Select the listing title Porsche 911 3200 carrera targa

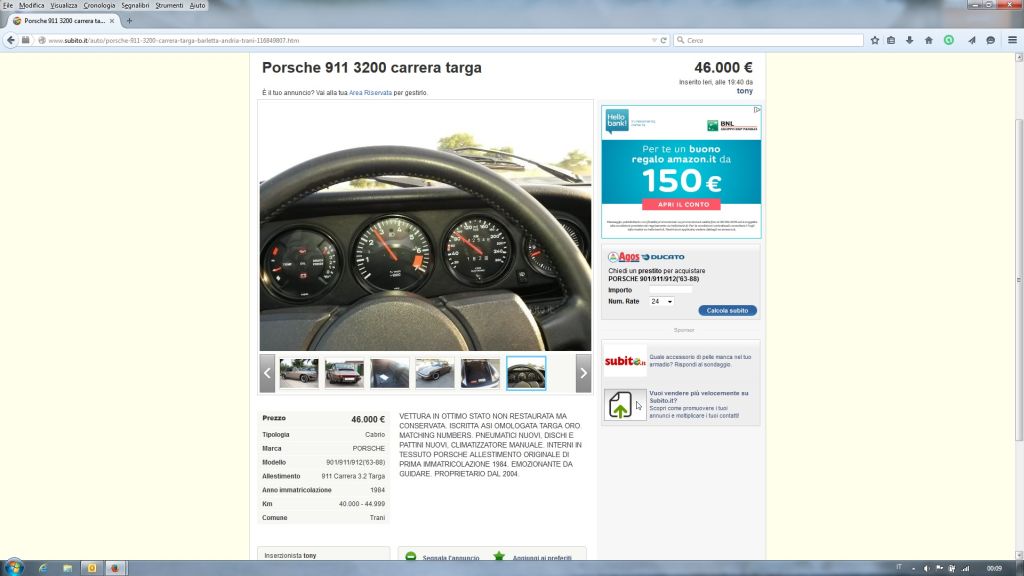(372, 68)
